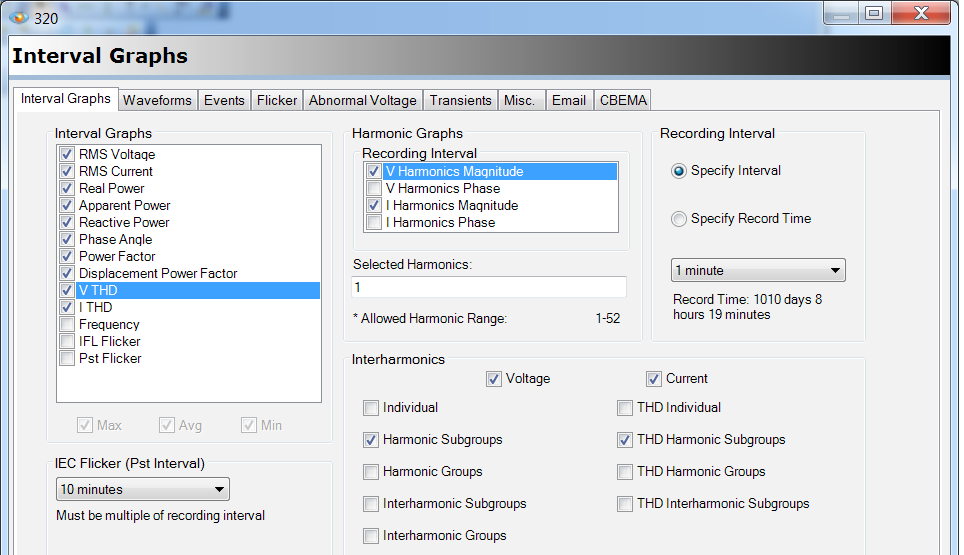Viewport: 964px width, 555px height.
Task: Uncheck the I THD checkbox
Action: click(x=67, y=307)
